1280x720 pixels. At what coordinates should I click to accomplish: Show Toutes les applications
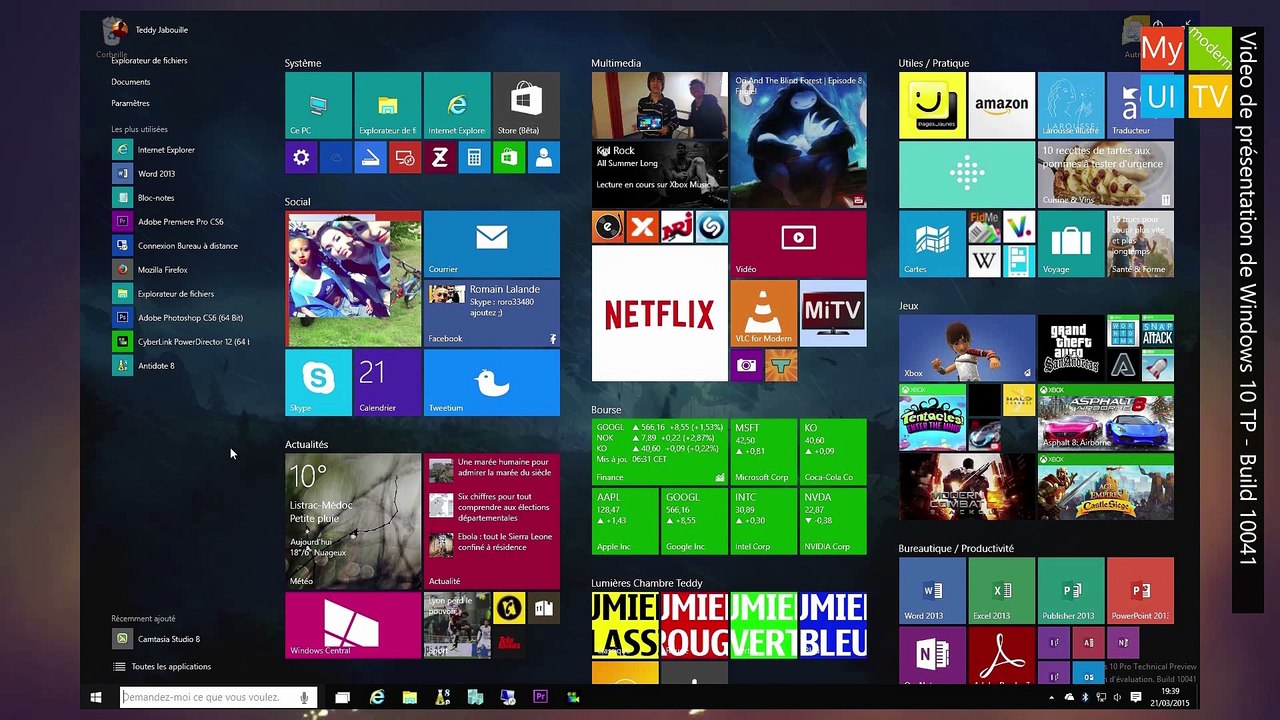[x=162, y=667]
